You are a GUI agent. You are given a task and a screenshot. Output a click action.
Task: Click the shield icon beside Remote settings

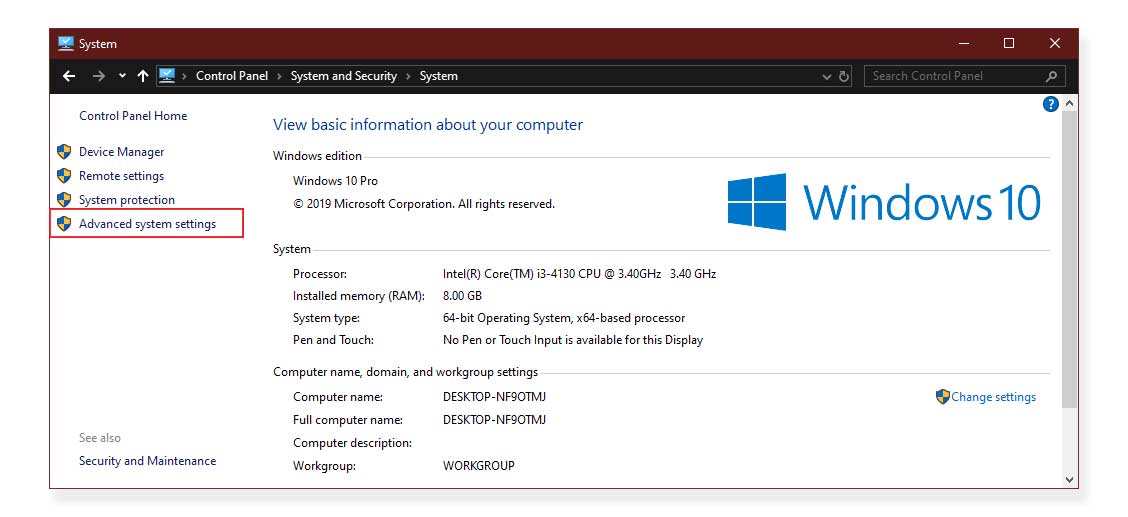point(64,175)
